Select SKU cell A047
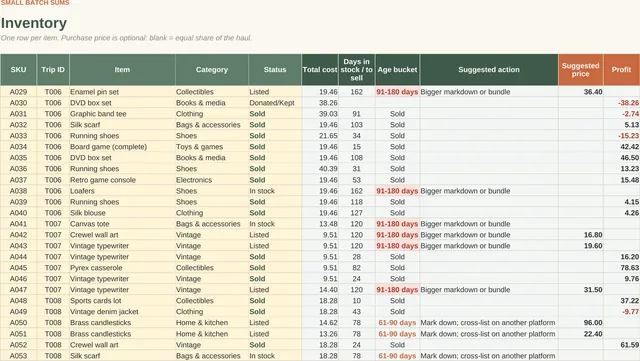This screenshot has width=640, height=361. tap(18, 290)
